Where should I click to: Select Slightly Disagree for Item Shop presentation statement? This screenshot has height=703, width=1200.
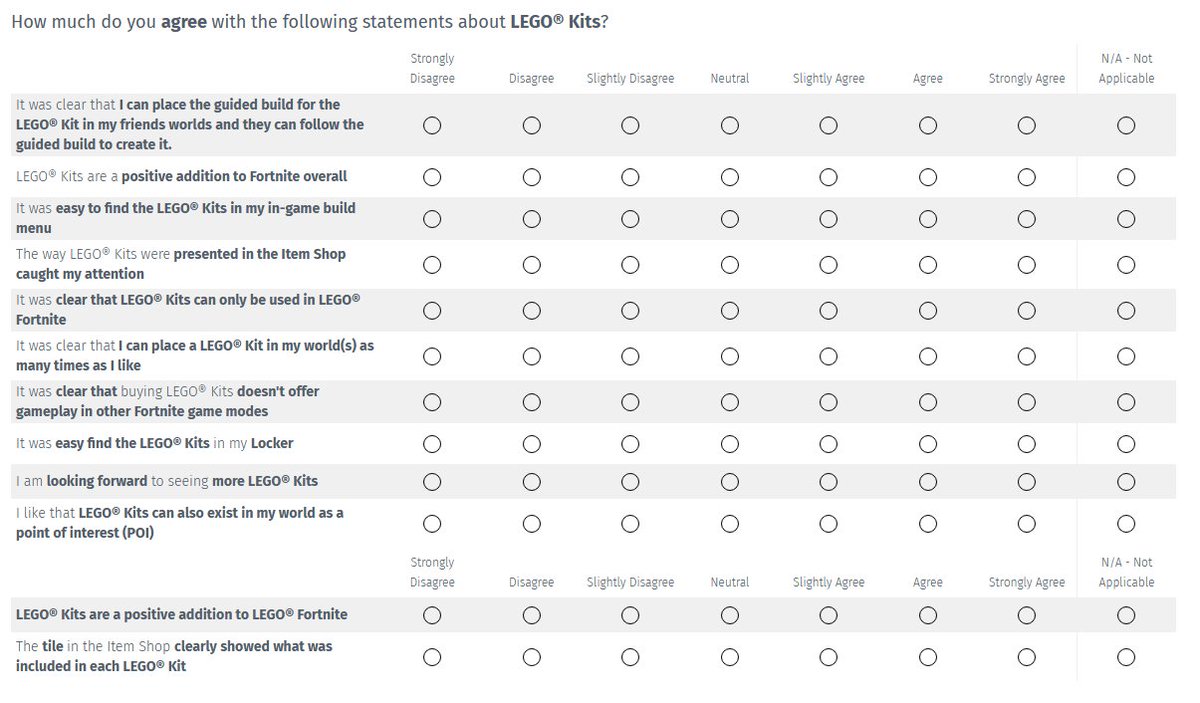(630, 265)
